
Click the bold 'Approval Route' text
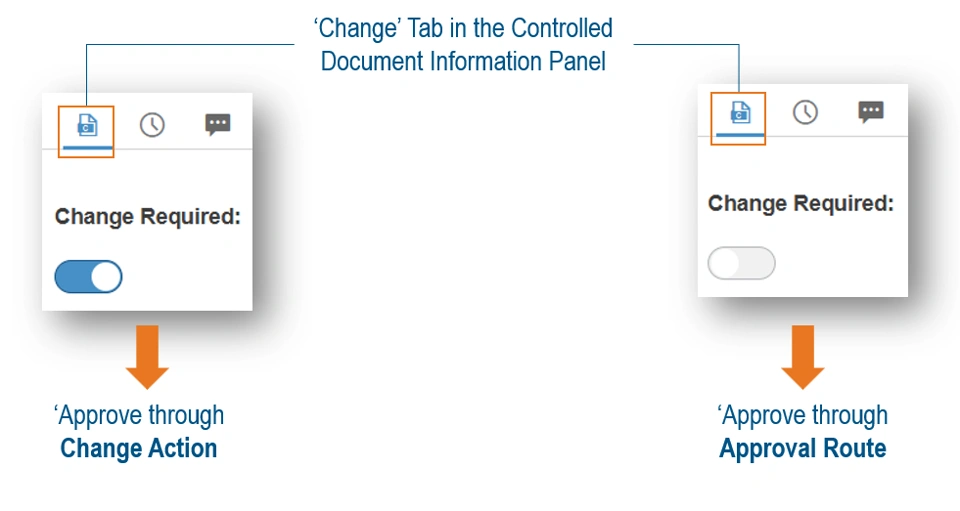coord(803,448)
